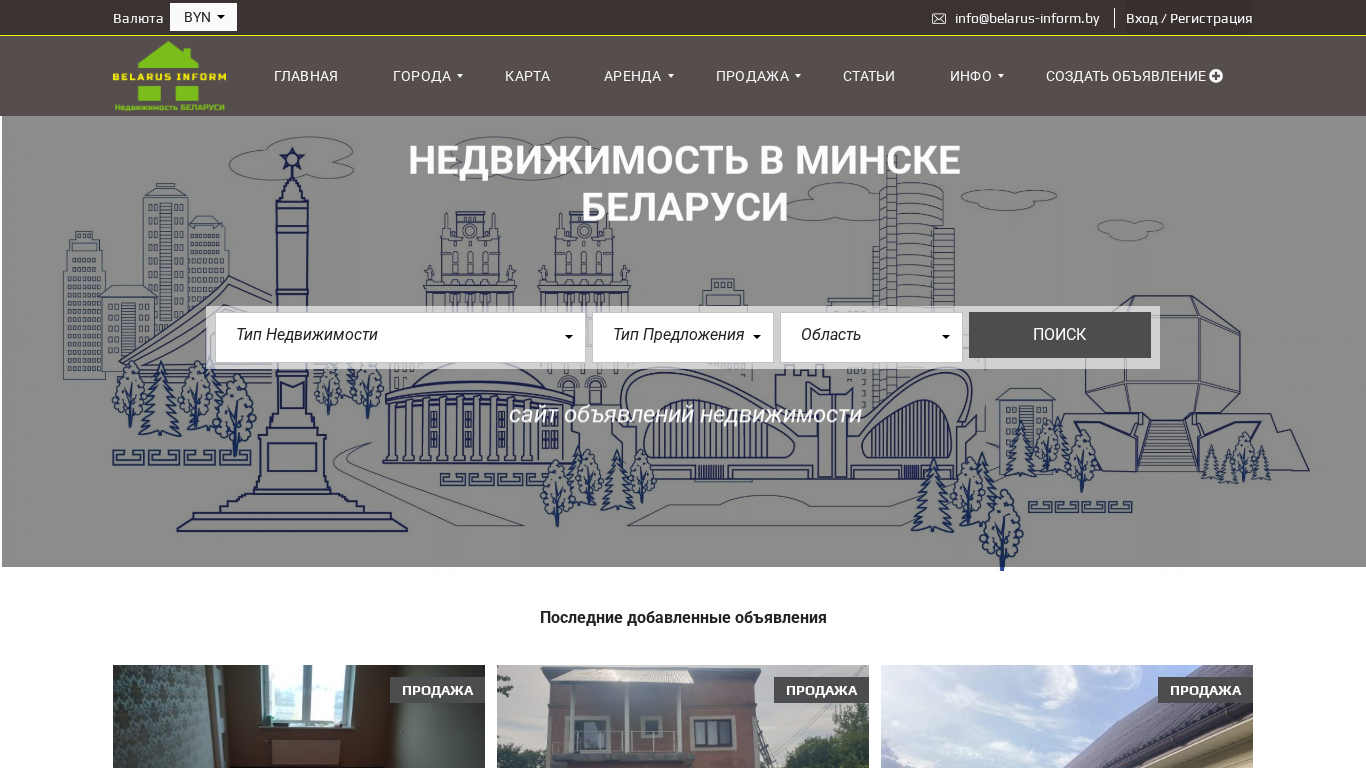Viewport: 1366px width, 768px height.
Task: Click ПРОДАЖА badge on the roof listing
Action: (x=1205, y=690)
